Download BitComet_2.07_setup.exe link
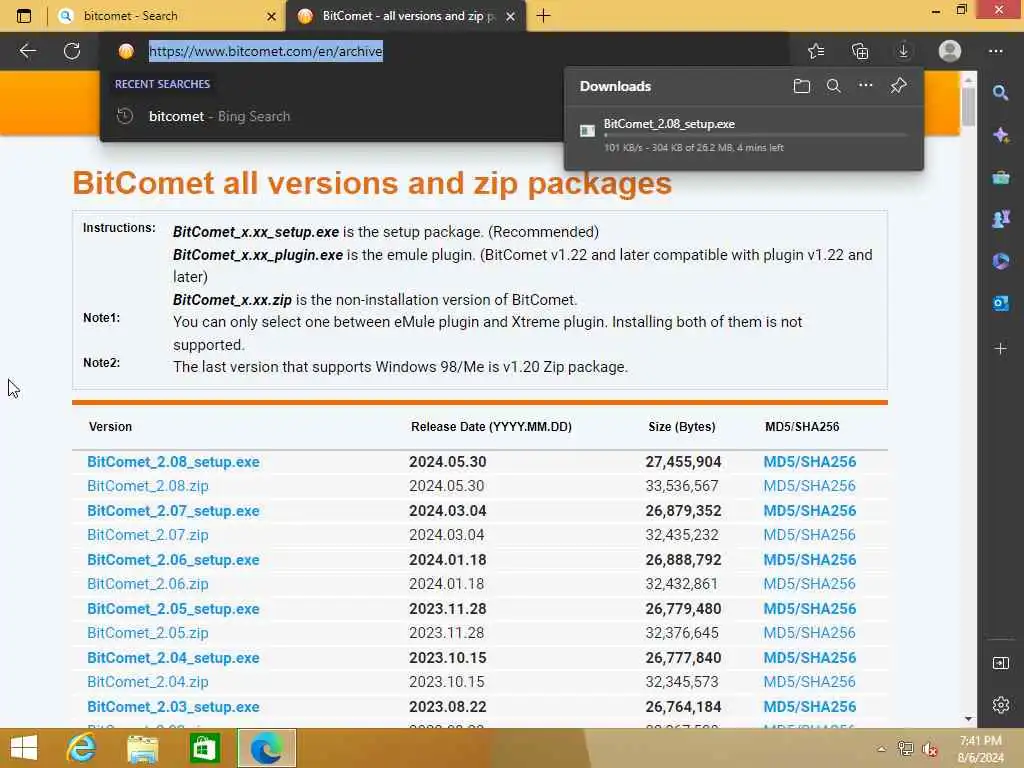Screen dimensions: 1024x768 (173, 511)
